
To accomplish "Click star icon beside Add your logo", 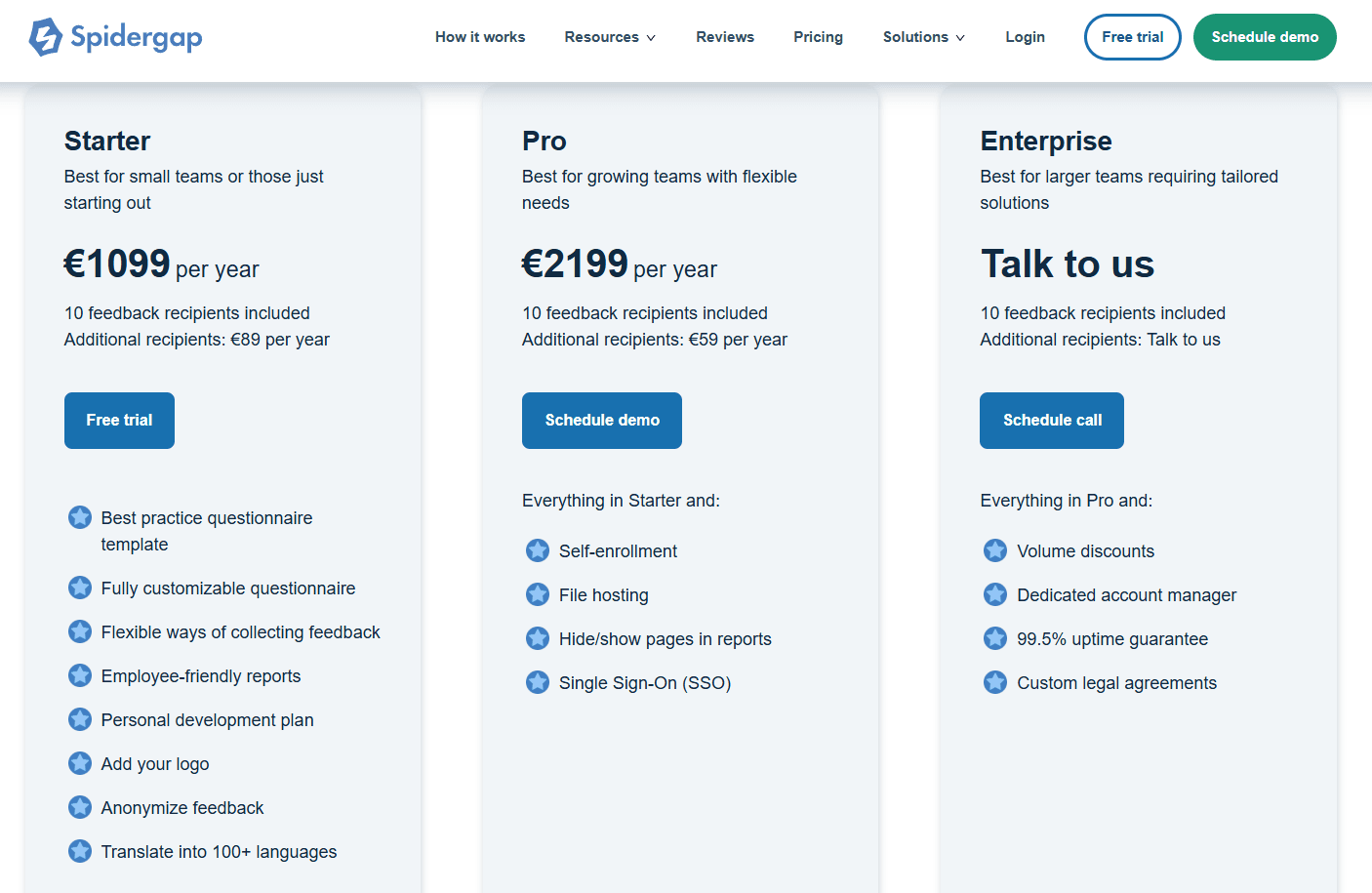I will click(80, 763).
